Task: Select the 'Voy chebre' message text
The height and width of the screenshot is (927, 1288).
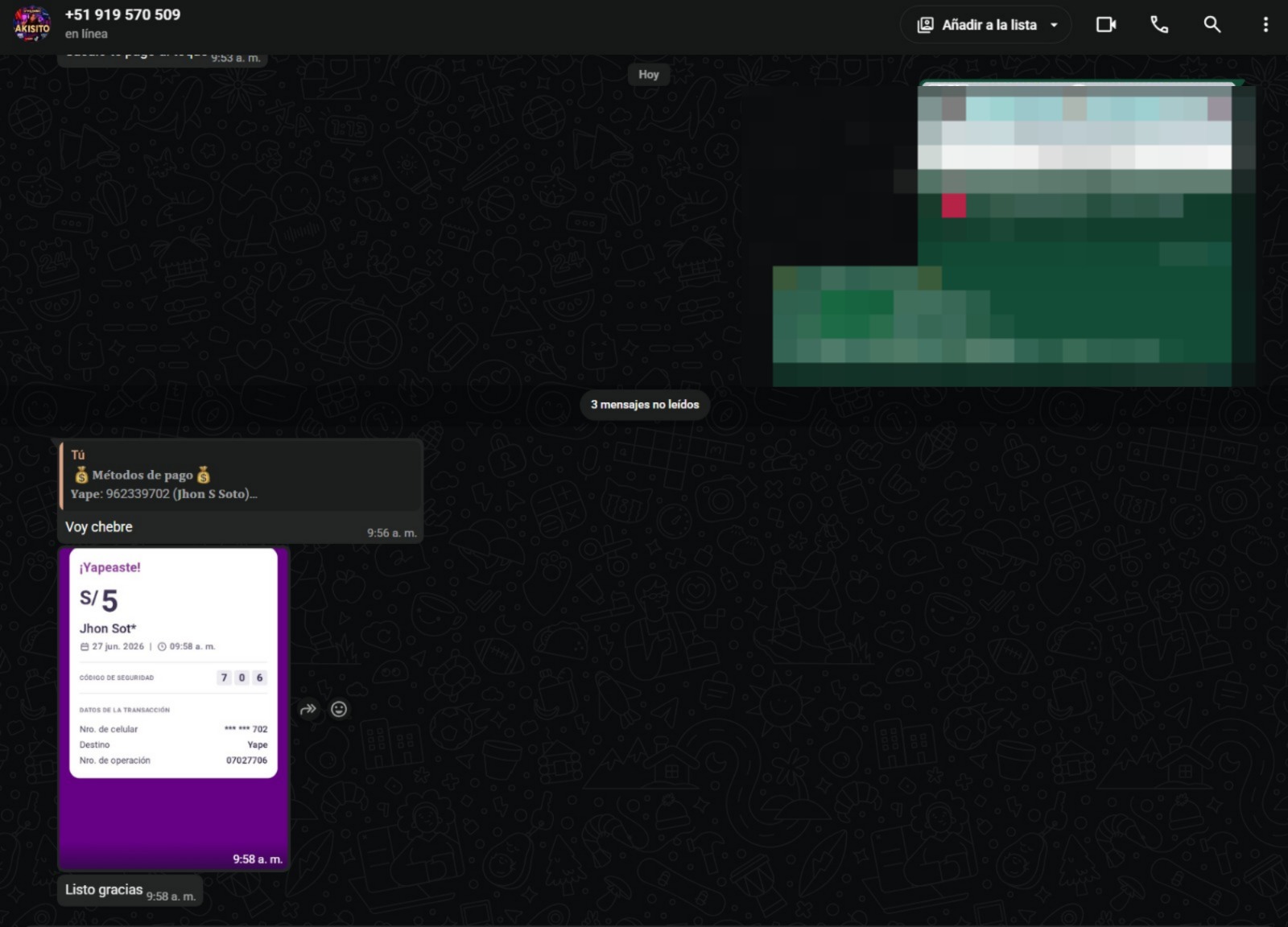Action: 99,527
